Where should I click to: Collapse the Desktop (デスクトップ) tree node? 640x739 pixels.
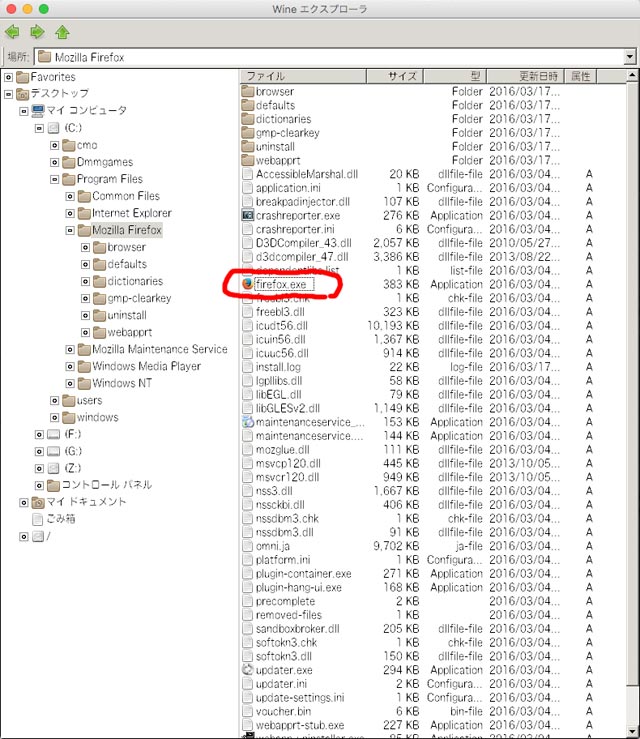click(8, 94)
